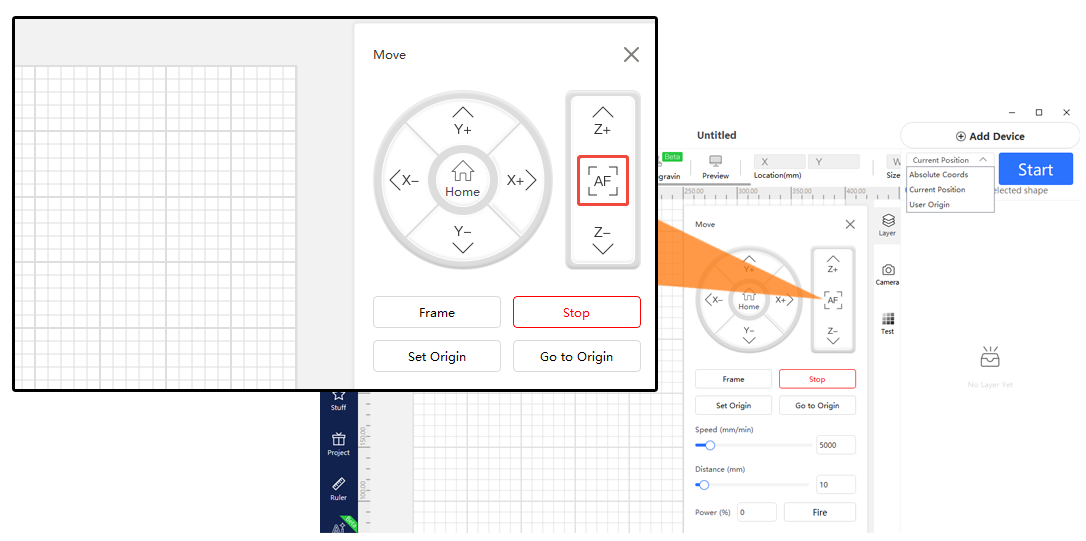Viewport: 1086px width, 541px height.
Task: Click Frame button in the small Move panel
Action: (x=733, y=379)
